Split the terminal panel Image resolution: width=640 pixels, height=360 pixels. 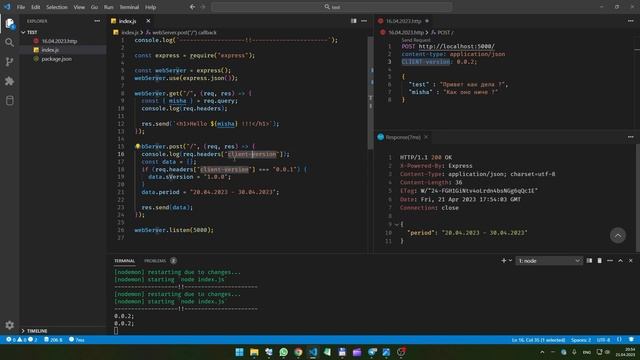[x=589, y=260]
